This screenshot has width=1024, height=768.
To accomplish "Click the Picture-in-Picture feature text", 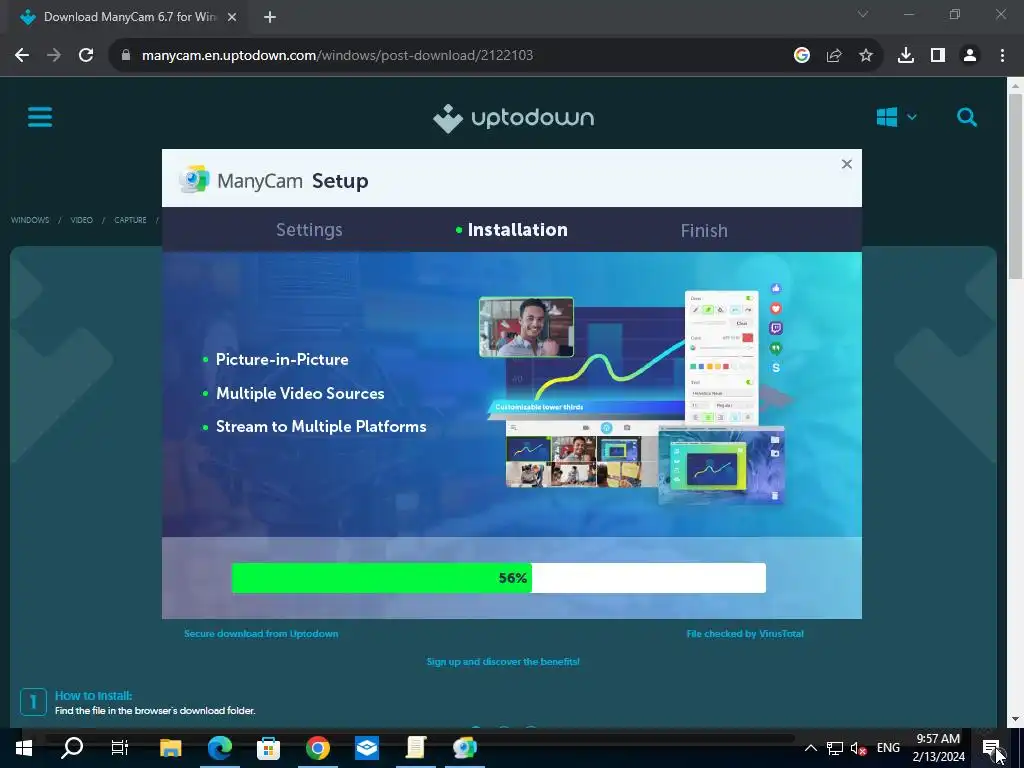I will click(282, 359).
